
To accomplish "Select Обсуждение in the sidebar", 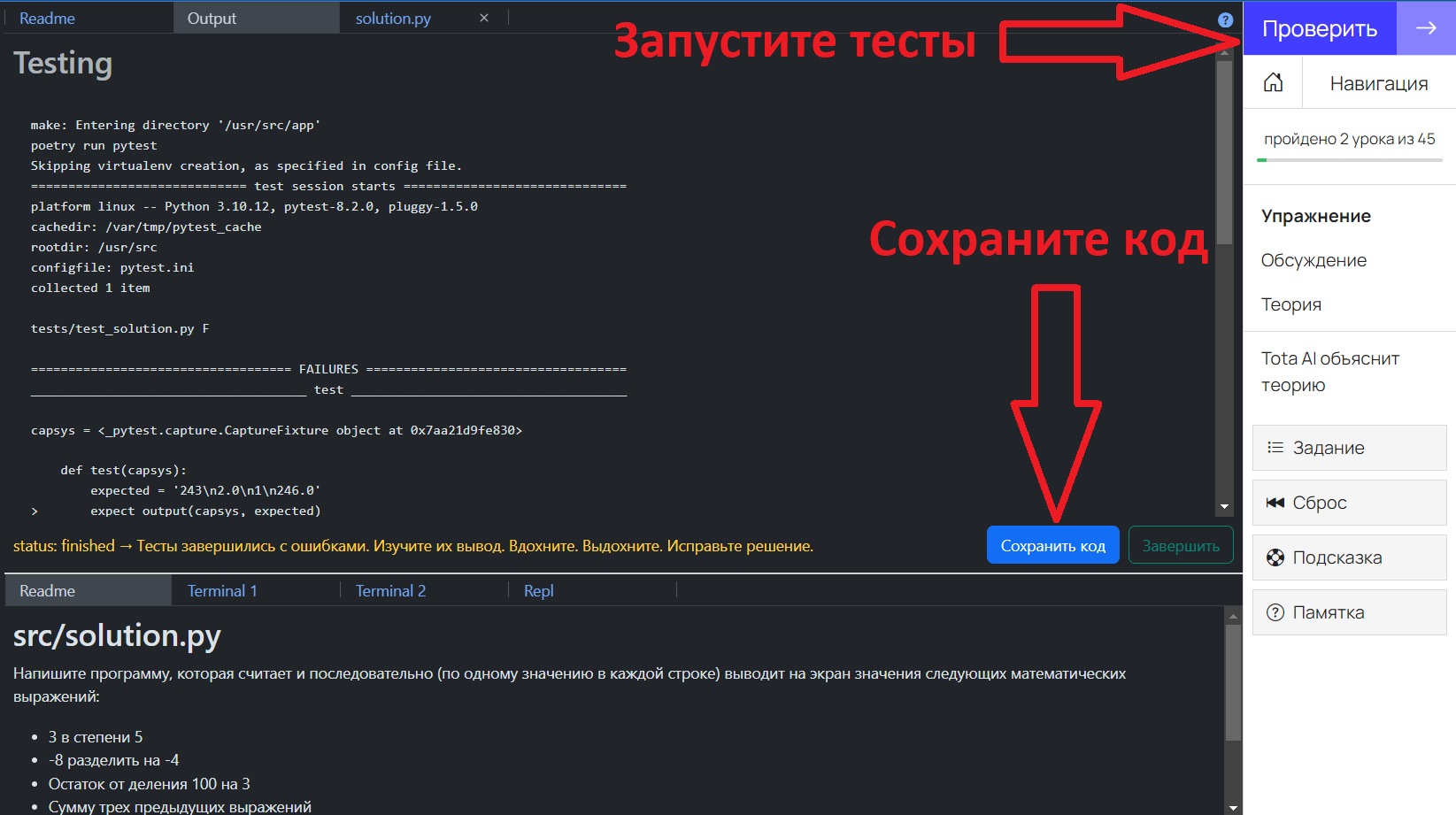I will (x=1313, y=260).
